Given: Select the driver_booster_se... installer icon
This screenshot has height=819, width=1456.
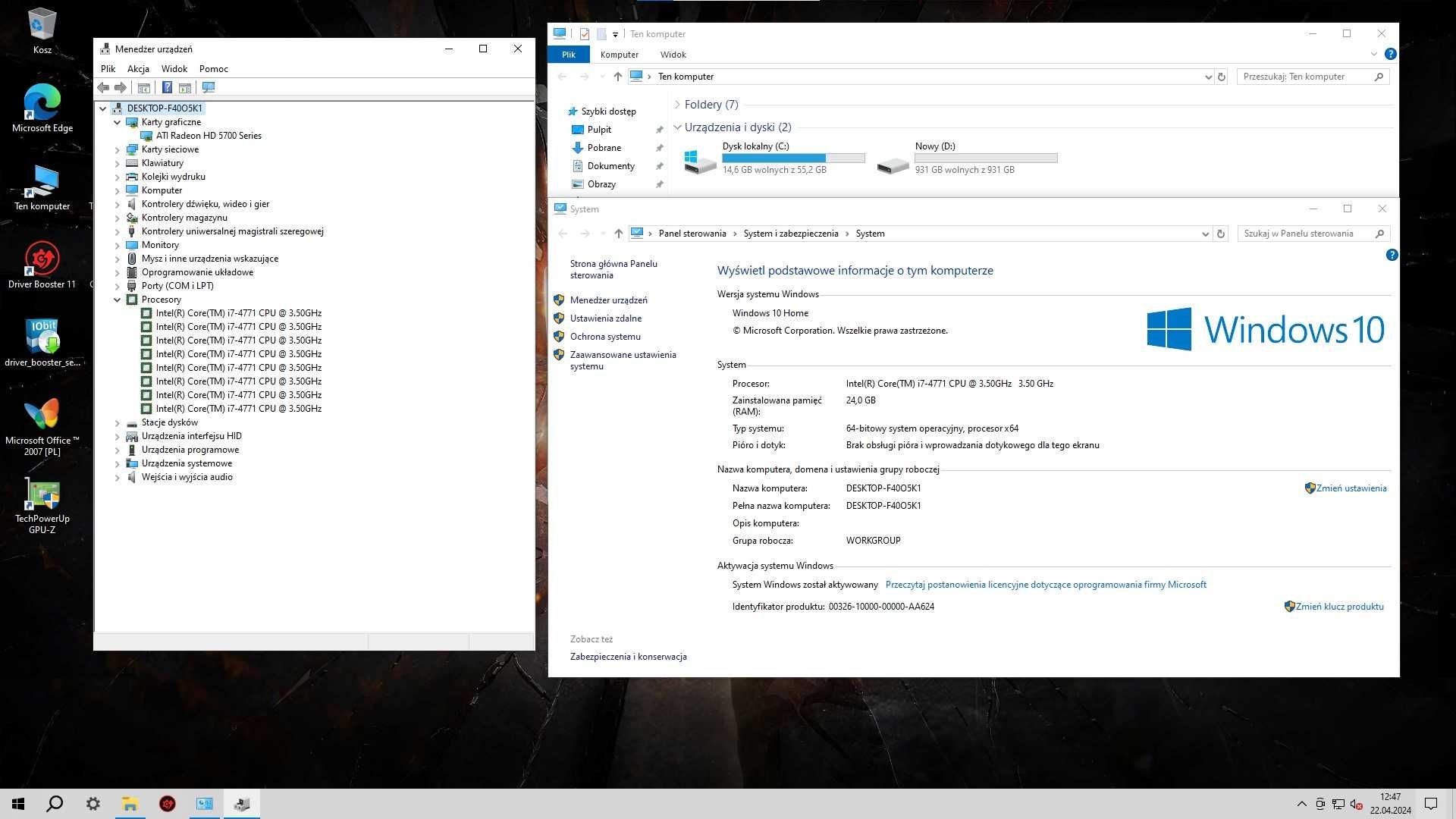Looking at the screenshot, I should (x=42, y=343).
